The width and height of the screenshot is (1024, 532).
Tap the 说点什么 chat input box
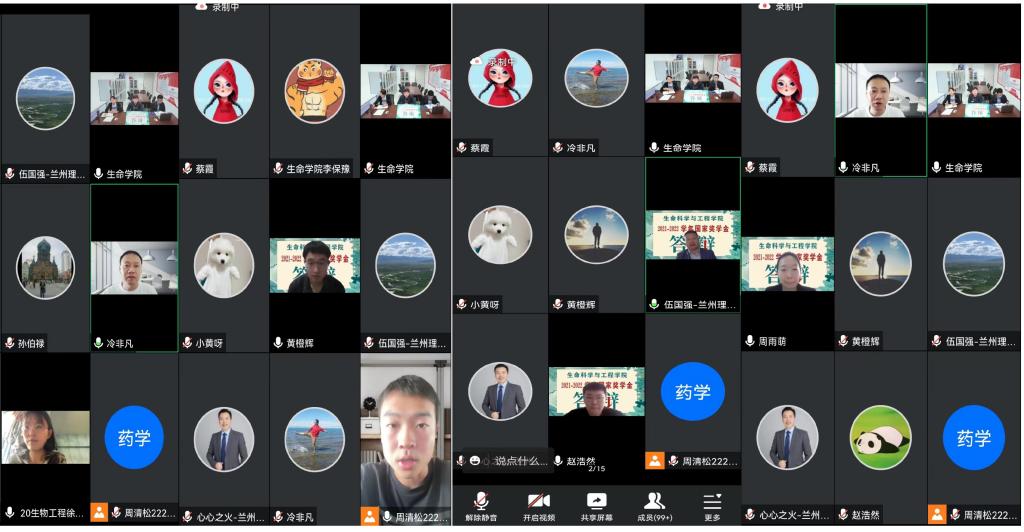point(520,461)
